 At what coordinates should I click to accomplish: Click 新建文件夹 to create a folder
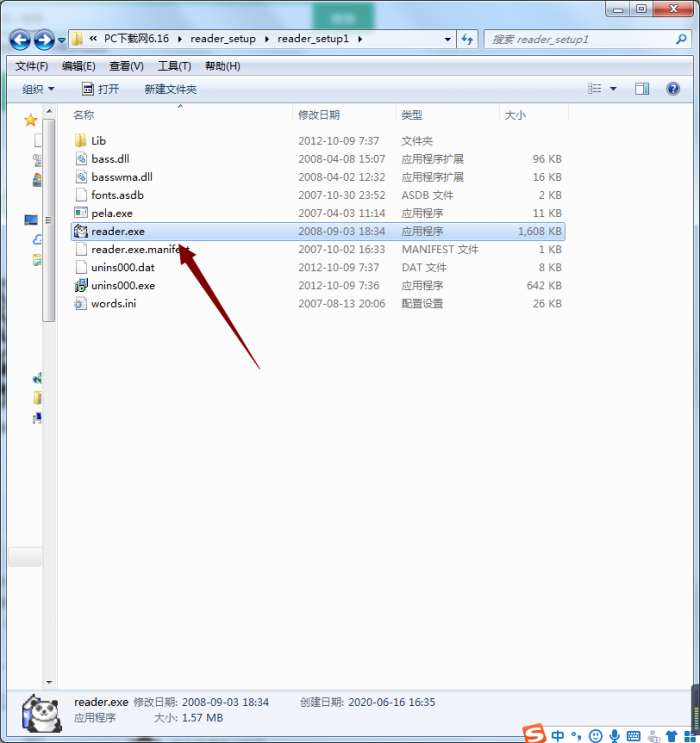[x=170, y=89]
